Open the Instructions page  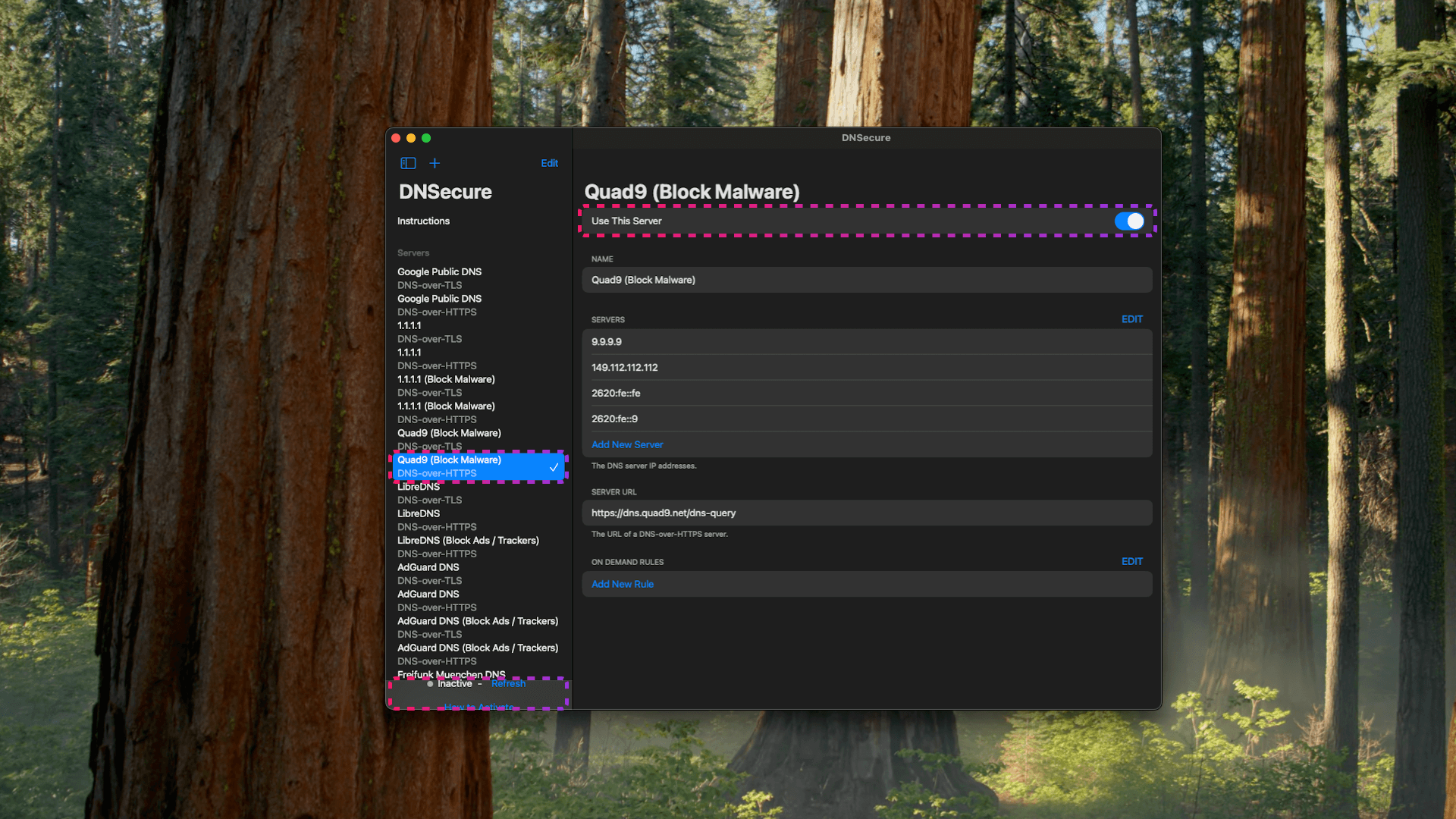click(x=423, y=221)
